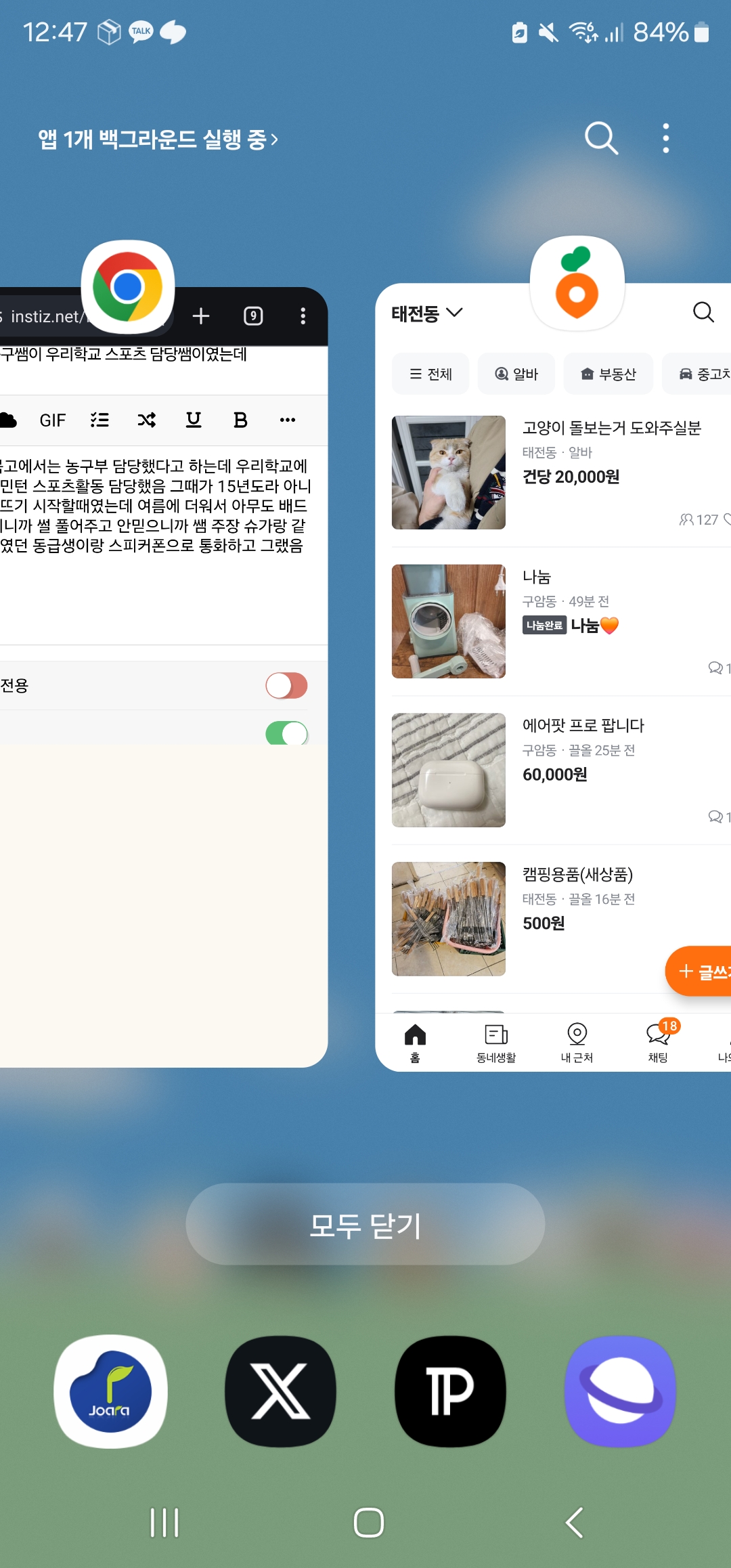Open the Chrome app icon above its card
The height and width of the screenshot is (1568, 731).
[128, 286]
